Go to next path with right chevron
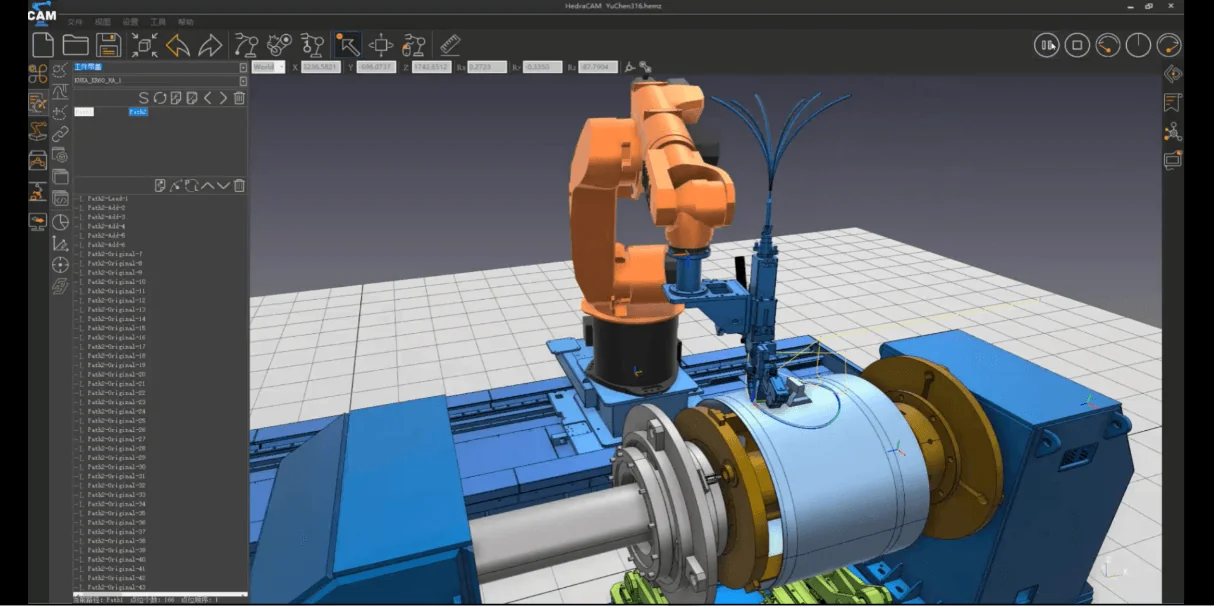The height and width of the screenshot is (606, 1214). (x=223, y=98)
